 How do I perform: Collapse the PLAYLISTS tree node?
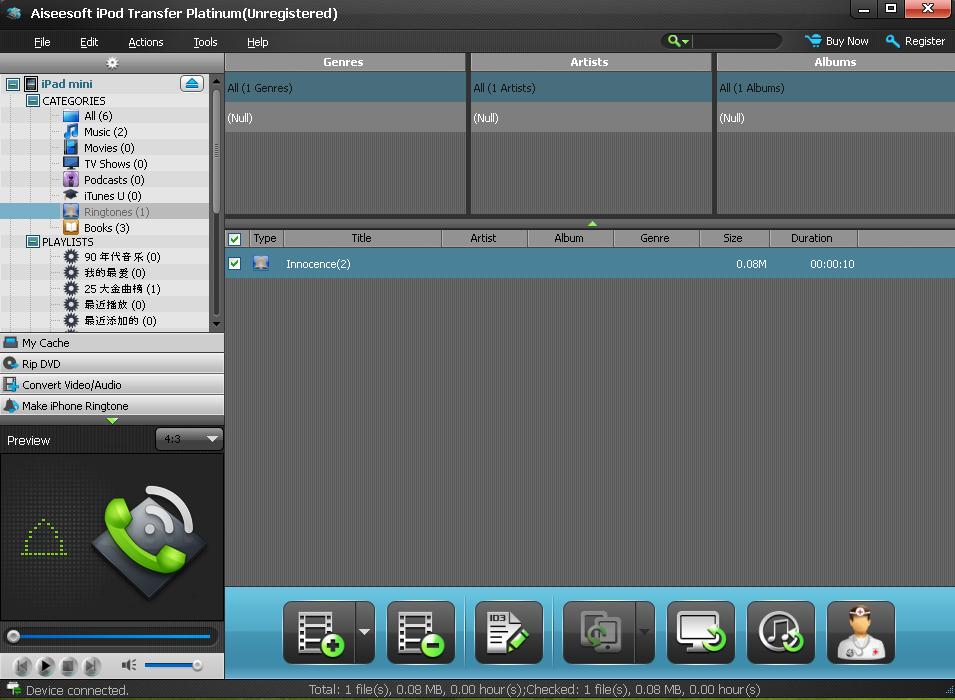33,242
